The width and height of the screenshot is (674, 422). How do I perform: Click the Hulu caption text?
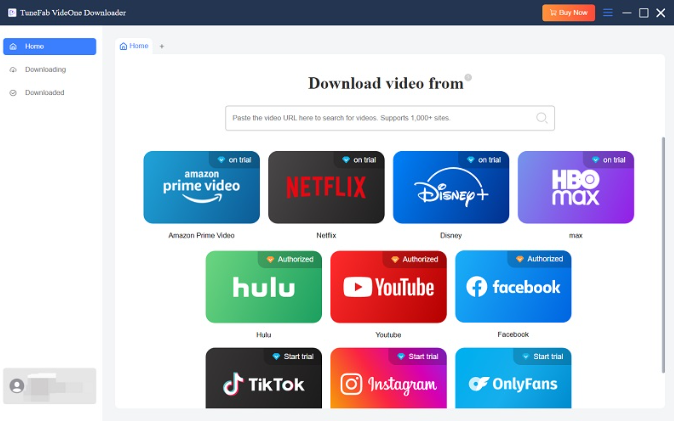pos(263,335)
